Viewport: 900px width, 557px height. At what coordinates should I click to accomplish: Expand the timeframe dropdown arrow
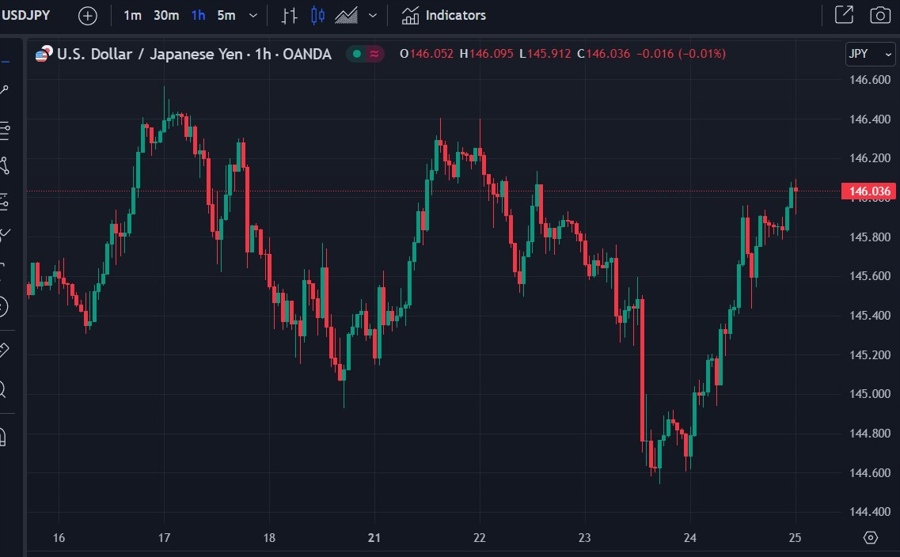(x=253, y=16)
